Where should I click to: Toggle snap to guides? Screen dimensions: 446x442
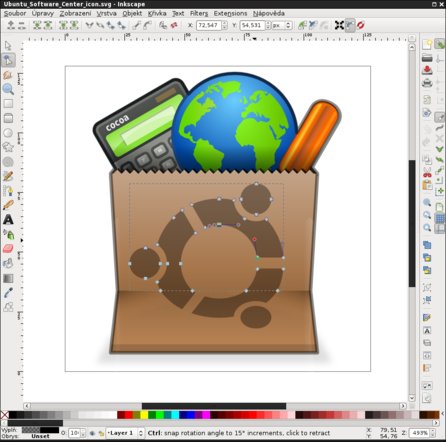[440, 229]
